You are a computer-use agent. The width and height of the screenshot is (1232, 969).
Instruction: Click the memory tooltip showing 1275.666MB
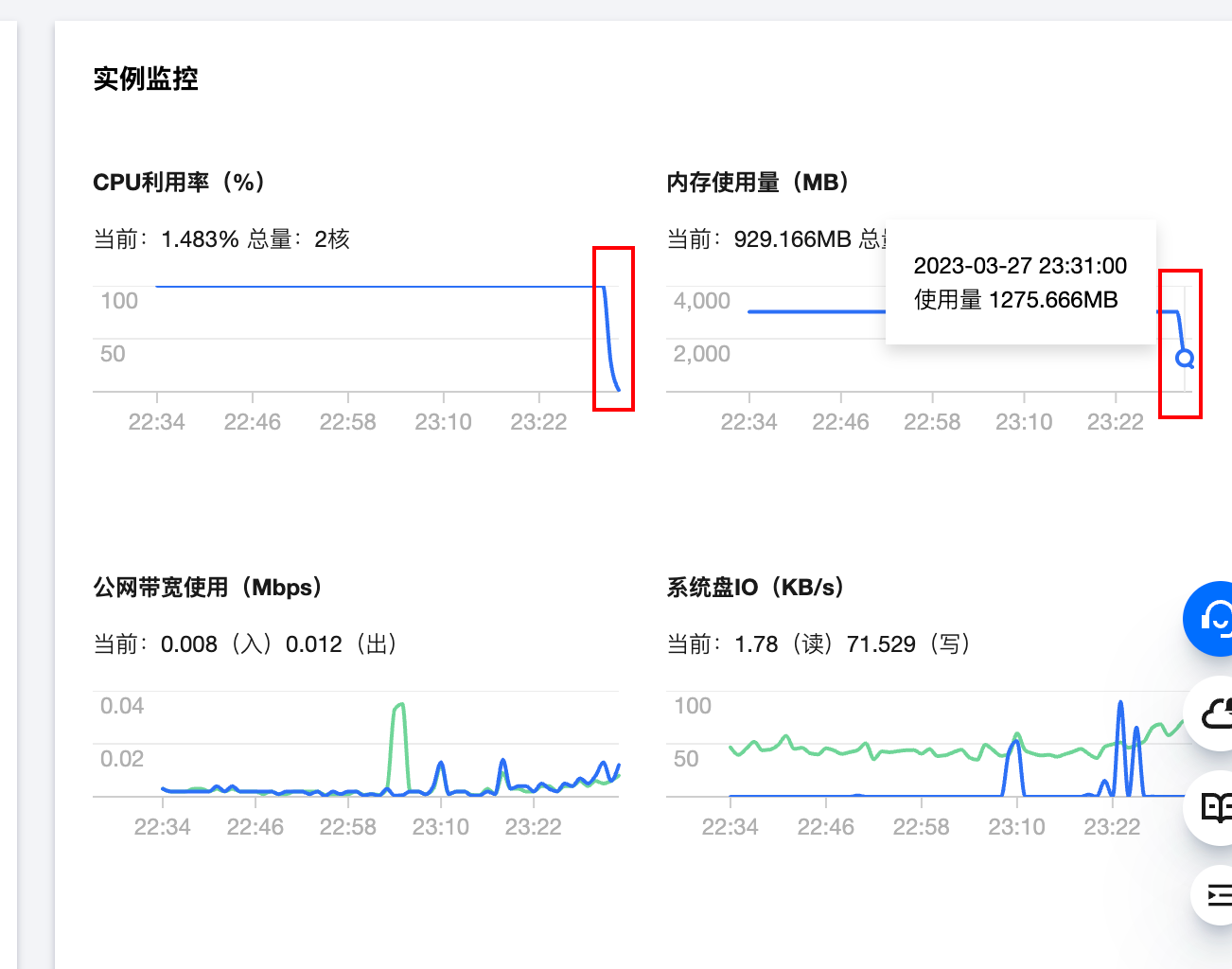[x=1020, y=283]
